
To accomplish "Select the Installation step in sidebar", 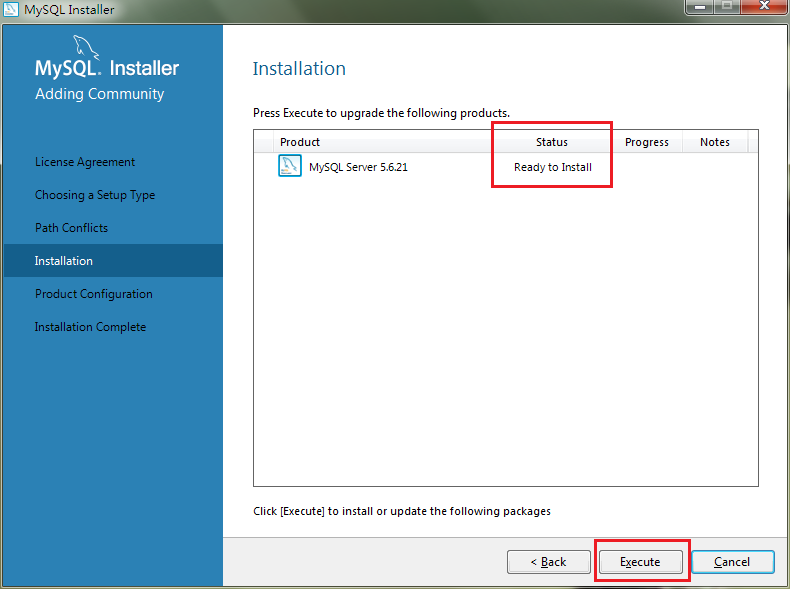I will [x=113, y=260].
